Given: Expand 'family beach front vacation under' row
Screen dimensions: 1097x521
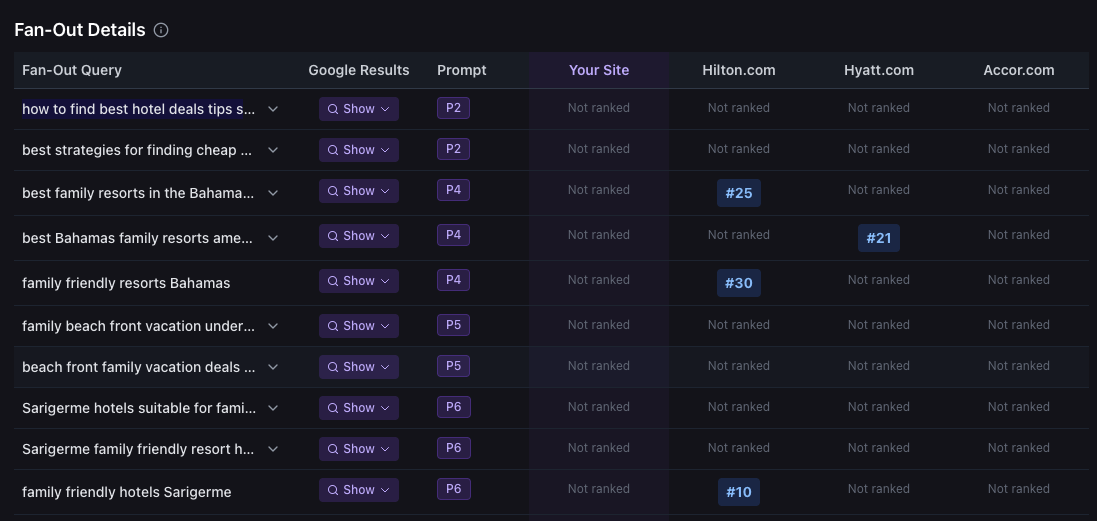Looking at the screenshot, I should tap(273, 326).
